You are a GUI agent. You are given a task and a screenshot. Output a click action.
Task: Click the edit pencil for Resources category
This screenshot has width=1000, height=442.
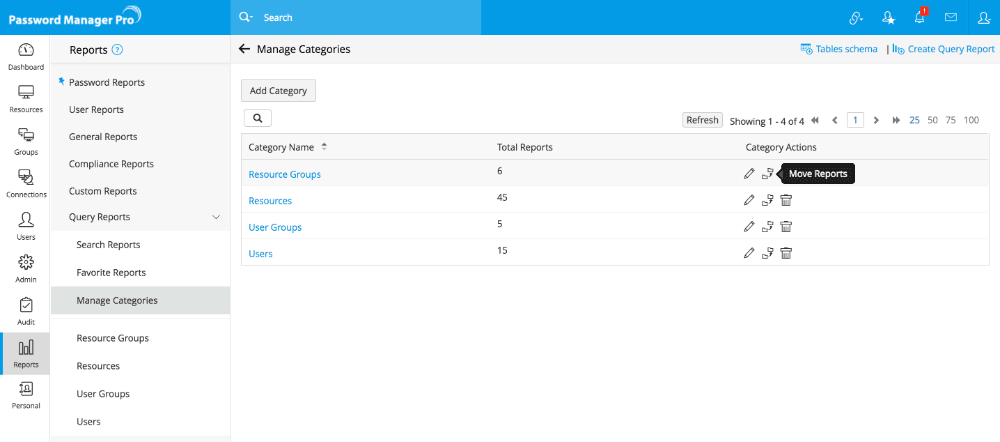[x=749, y=200]
